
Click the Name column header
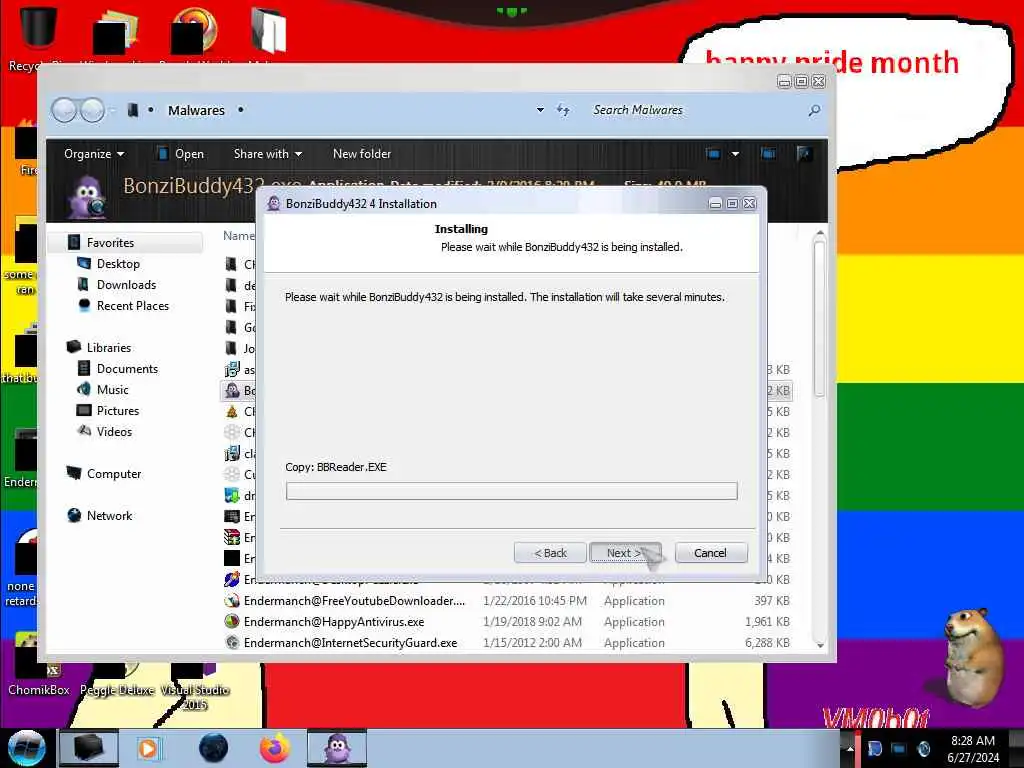pos(238,236)
